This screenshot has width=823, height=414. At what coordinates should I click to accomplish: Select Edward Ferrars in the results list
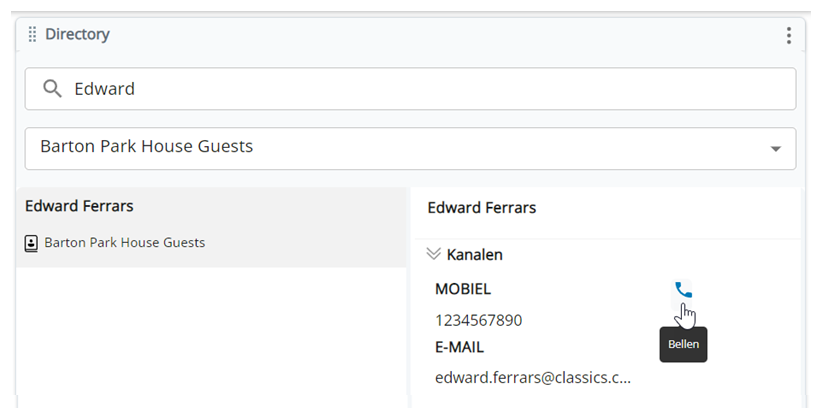tap(212, 227)
